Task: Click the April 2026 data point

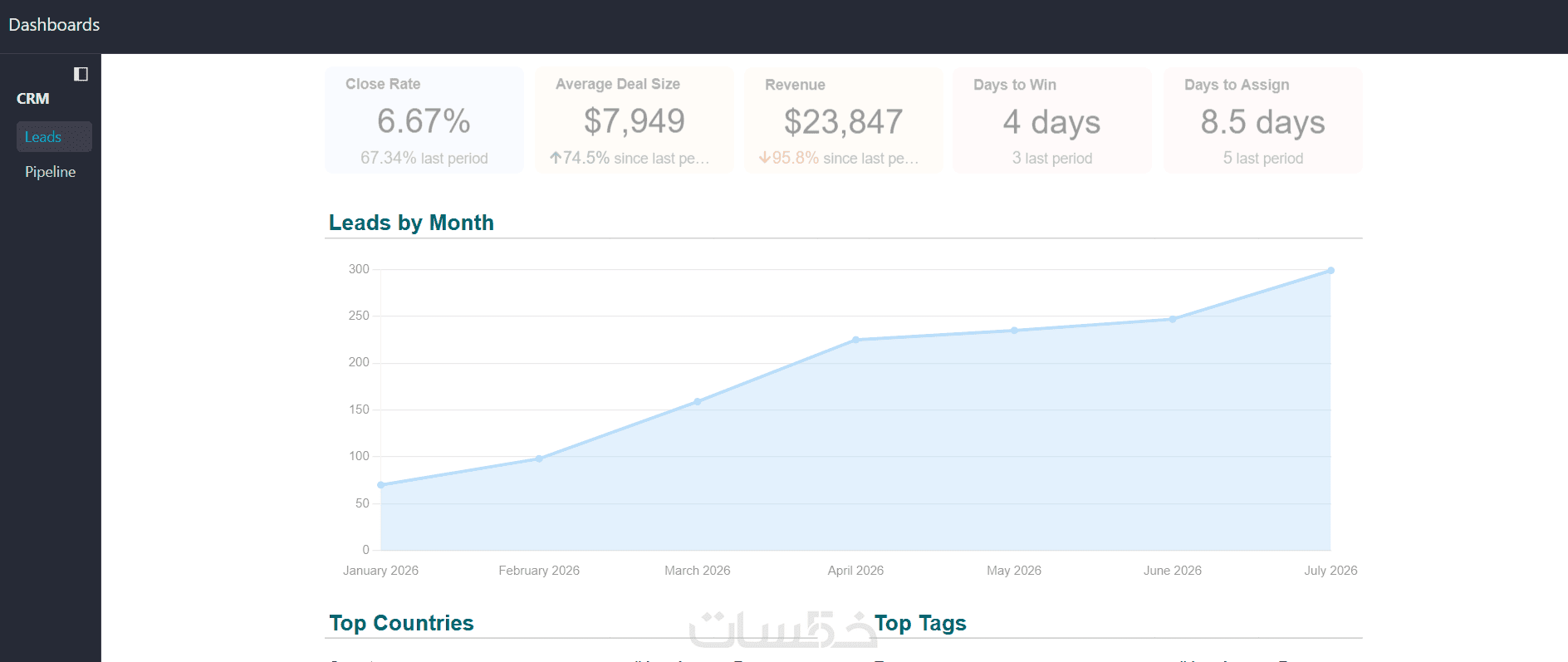Action: click(x=855, y=340)
